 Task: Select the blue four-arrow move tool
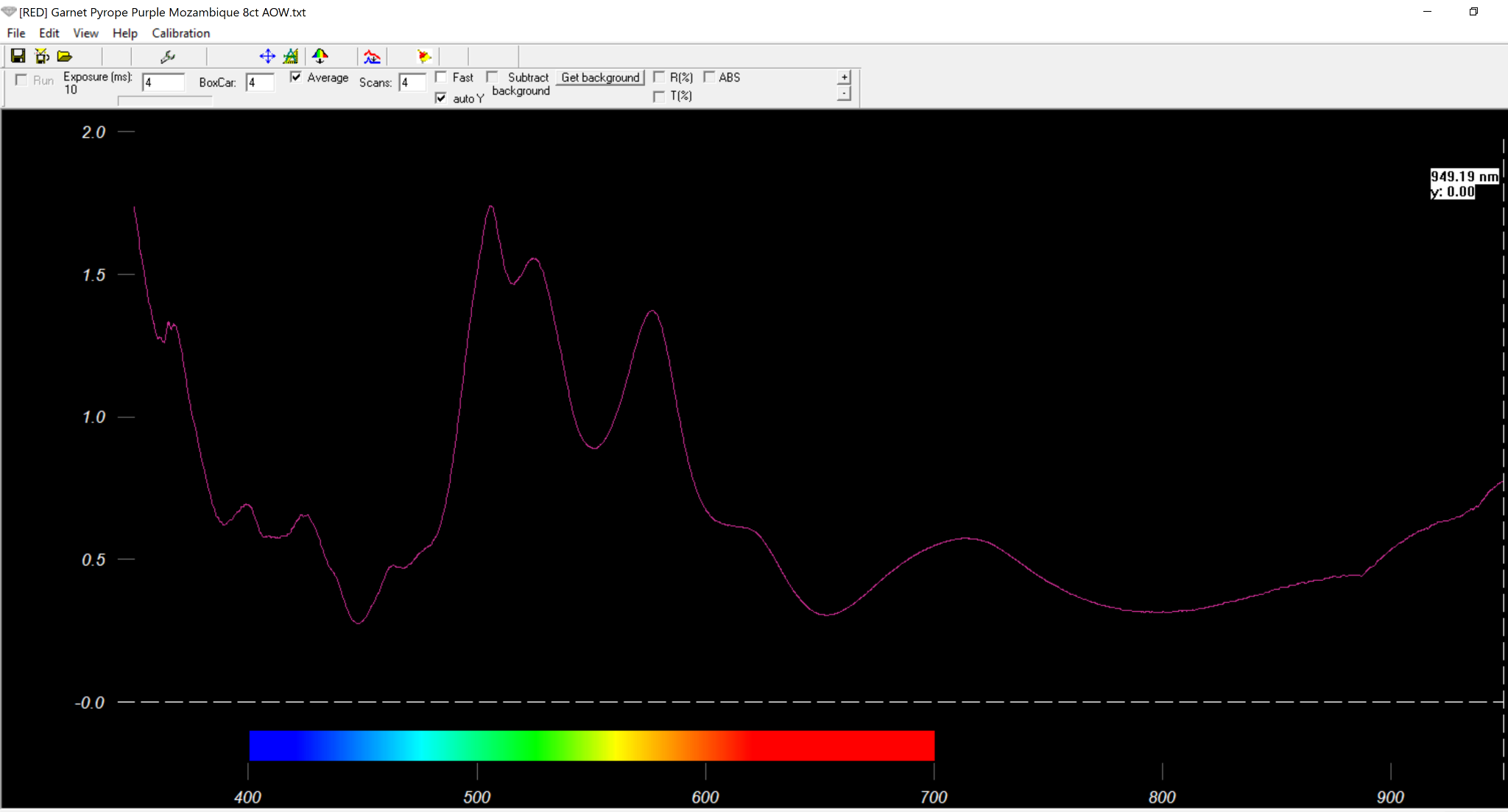(x=267, y=56)
